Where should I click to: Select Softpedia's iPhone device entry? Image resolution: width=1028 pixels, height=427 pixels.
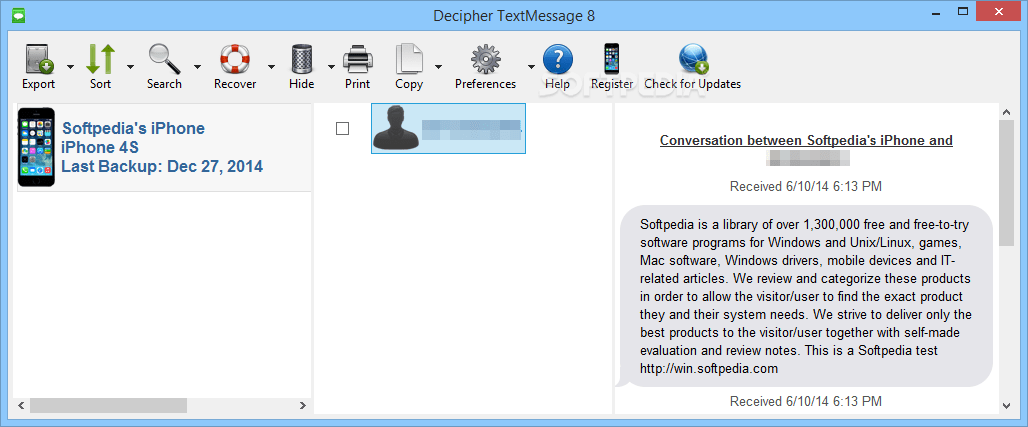click(162, 148)
